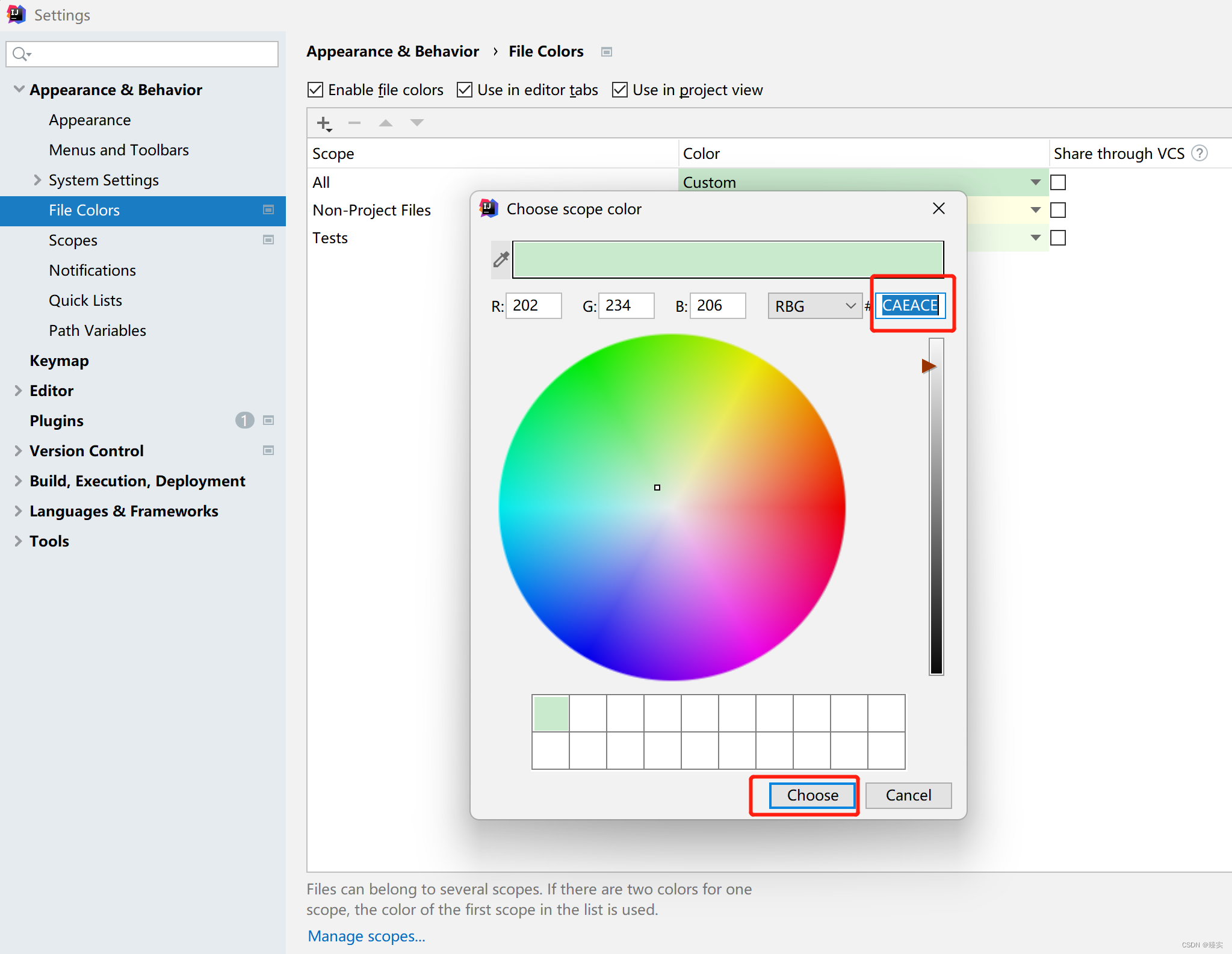Open the Manage scopes link
Screen dimensions: 1232x954
366,936
